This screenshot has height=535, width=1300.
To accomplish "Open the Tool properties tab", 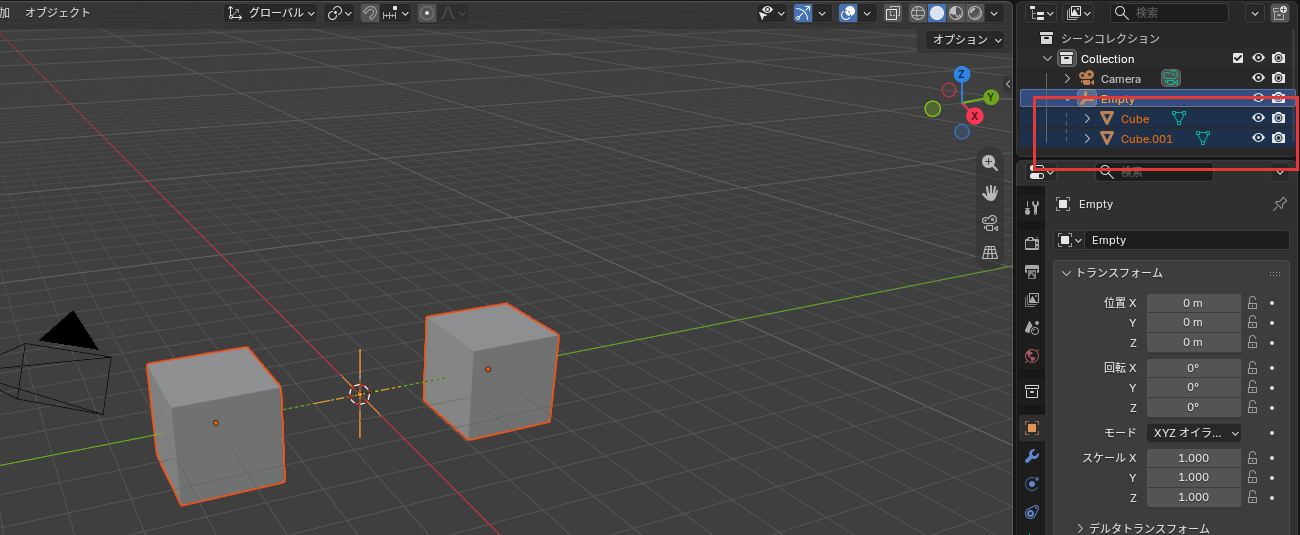I will click(x=1032, y=207).
